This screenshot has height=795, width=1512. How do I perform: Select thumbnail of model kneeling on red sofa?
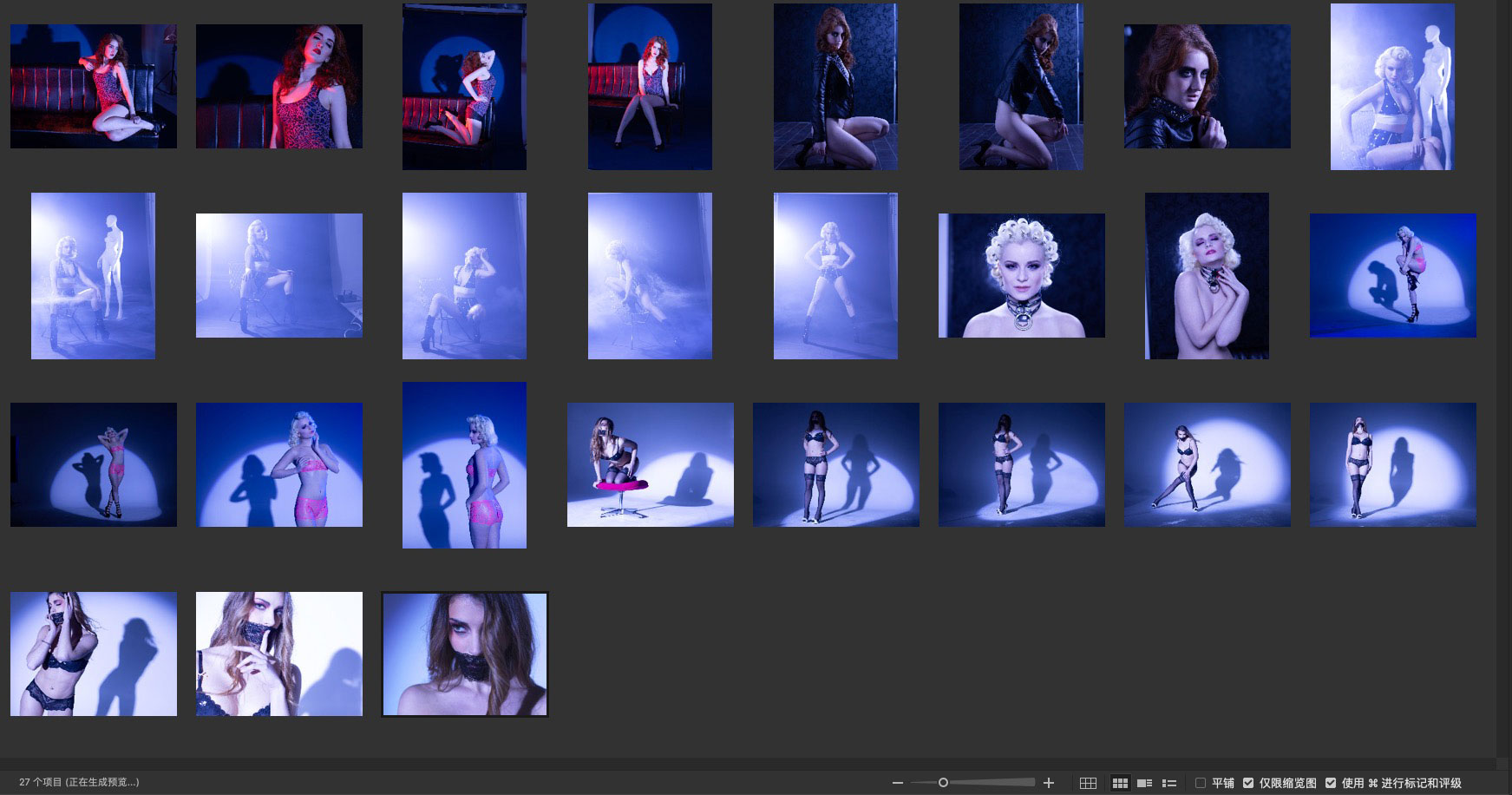(464, 86)
